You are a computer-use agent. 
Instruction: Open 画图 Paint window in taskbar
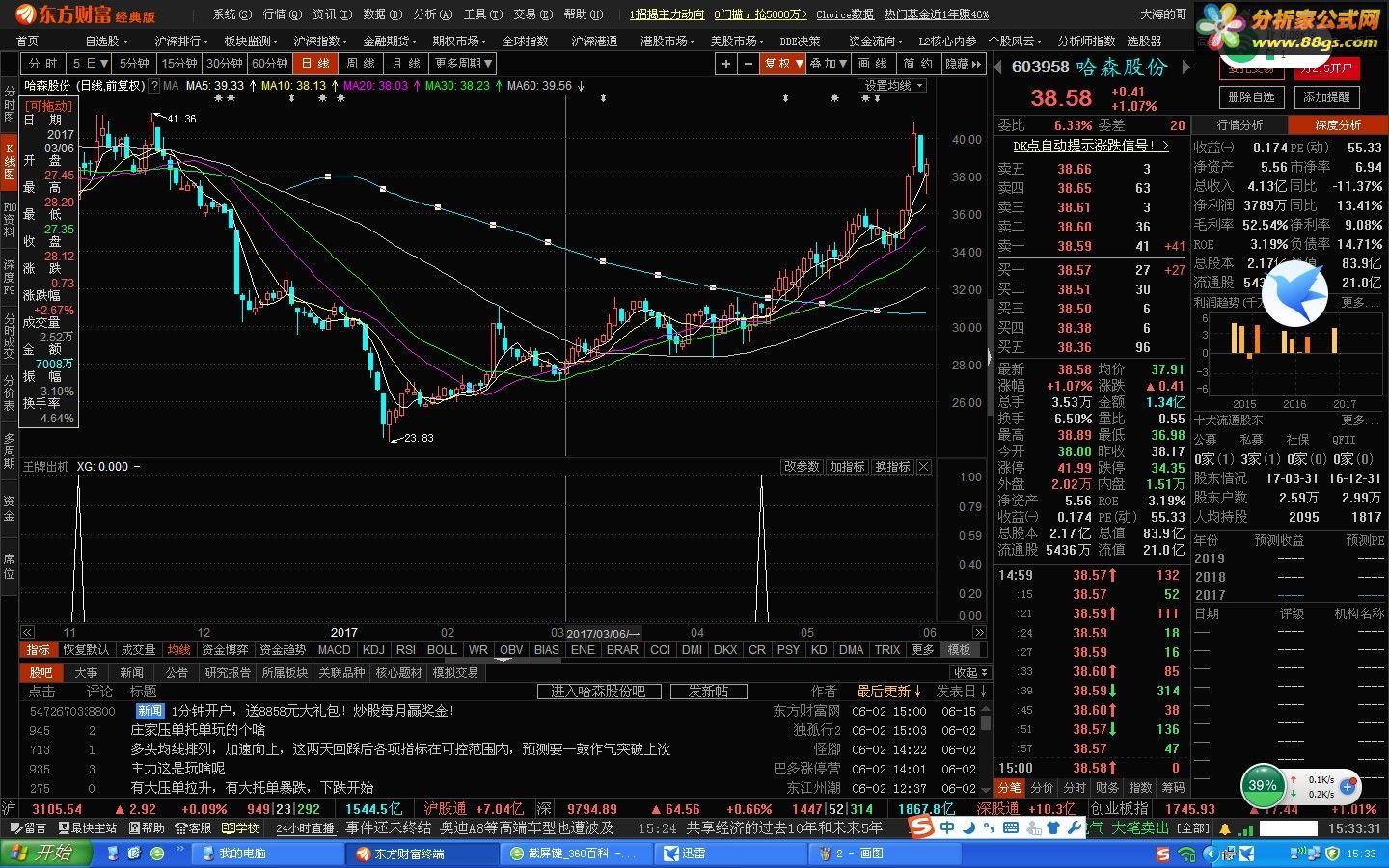coord(885,854)
